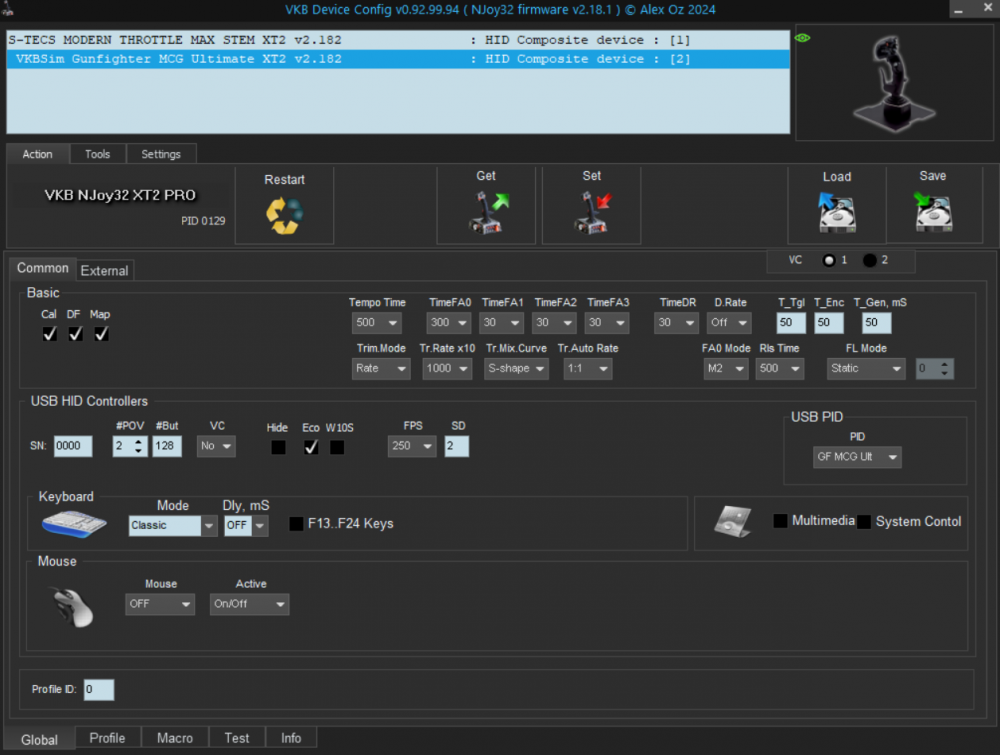Click the keyboard icon in the Keyboard section
Viewport: 1000px width, 755px height.
[72, 522]
